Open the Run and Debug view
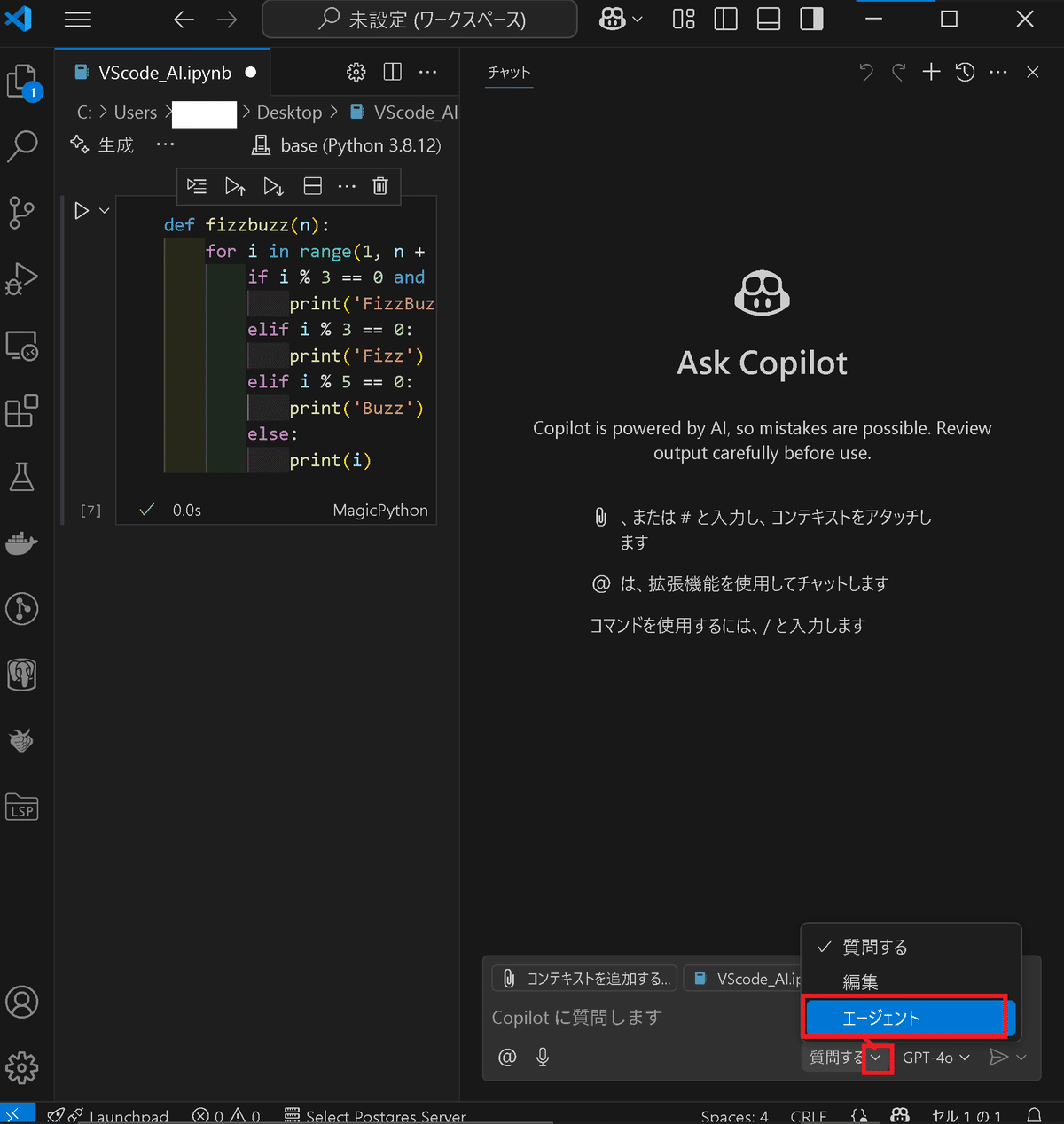The height and width of the screenshot is (1124, 1064). coord(22,278)
